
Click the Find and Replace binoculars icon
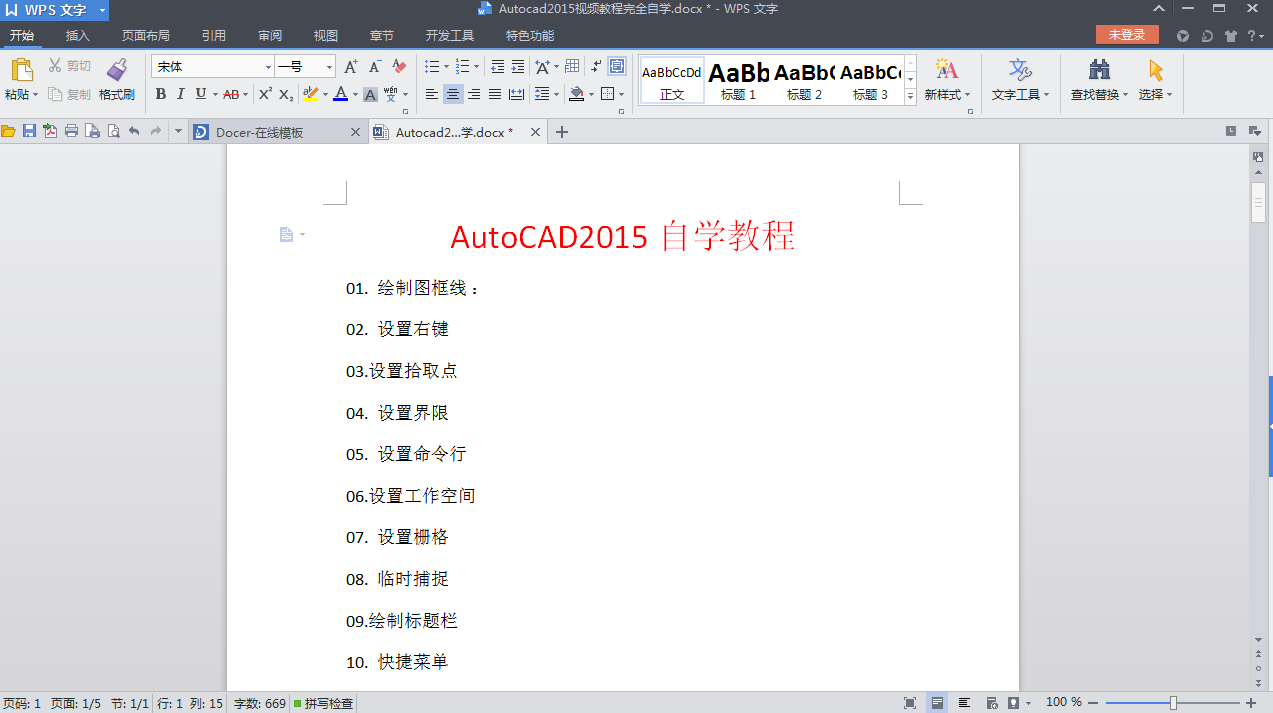pos(1100,69)
